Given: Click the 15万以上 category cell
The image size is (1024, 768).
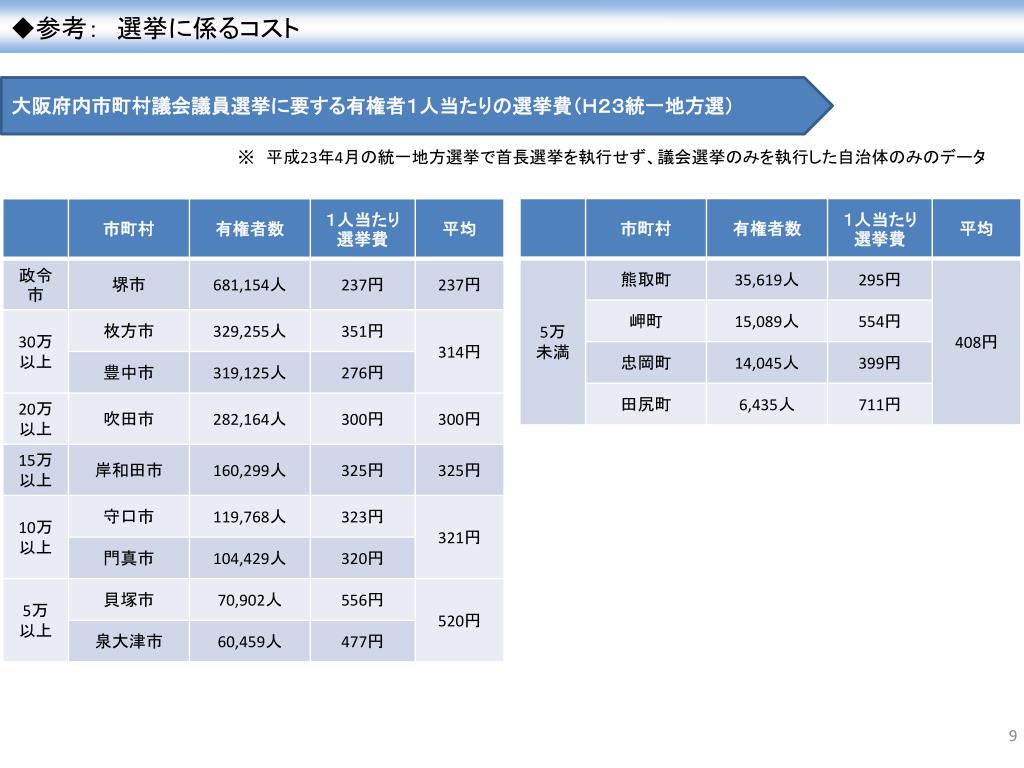Looking at the screenshot, I should (x=35, y=470).
